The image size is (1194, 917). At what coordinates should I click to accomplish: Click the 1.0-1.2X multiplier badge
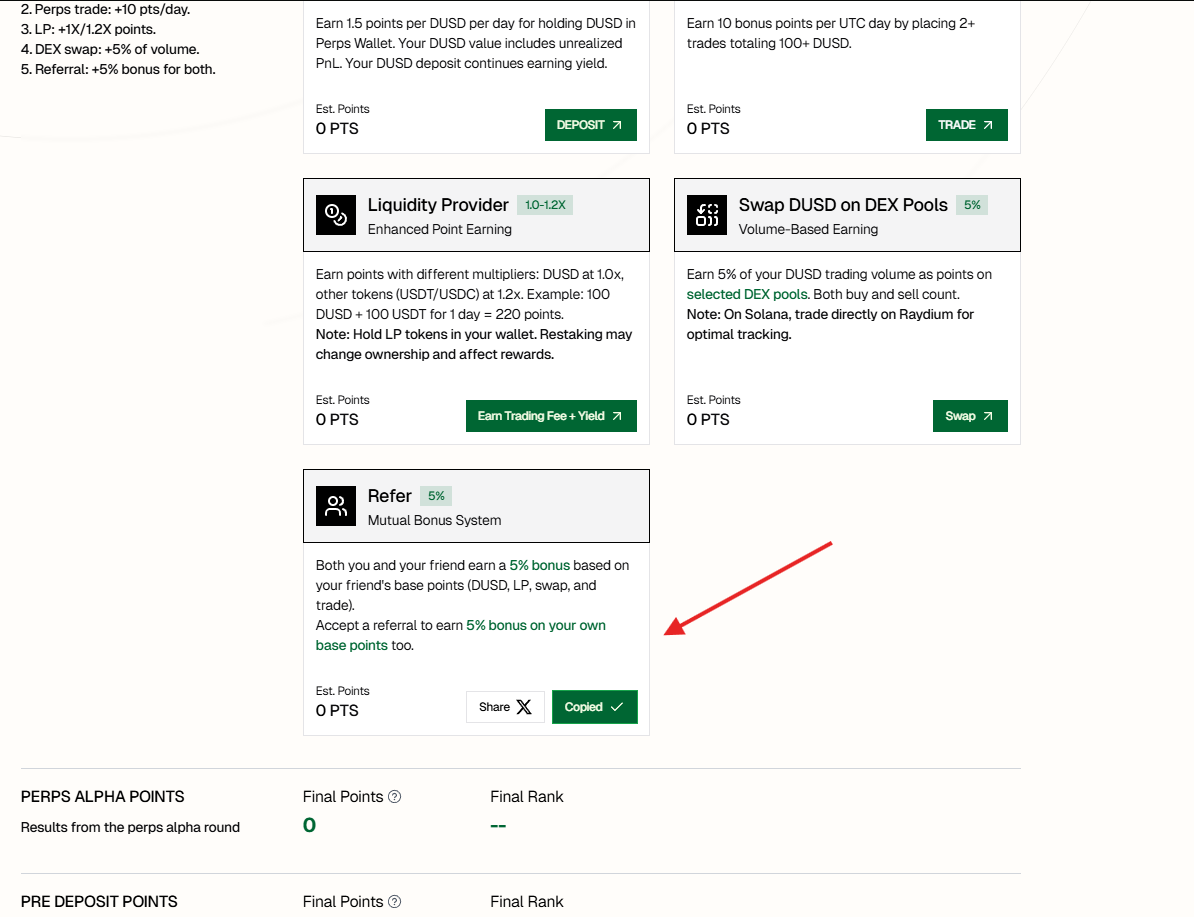(x=545, y=205)
